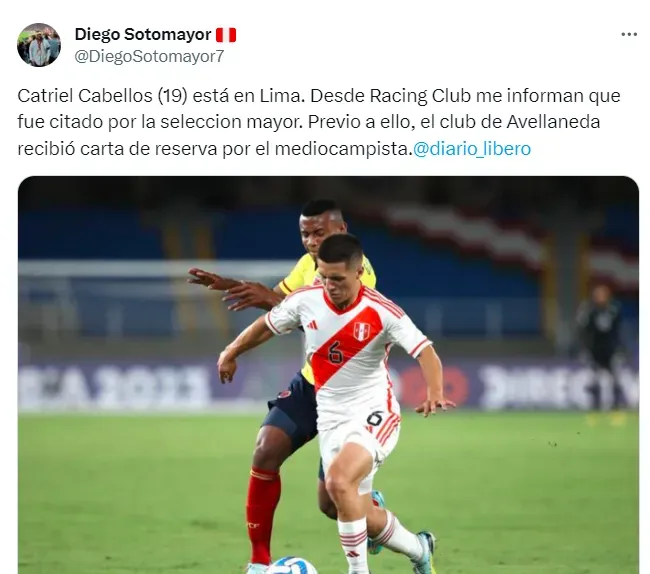Viewport: 650px width, 574px height.
Task: Click the Adidas logo on the player's jersey
Action: [x=311, y=325]
